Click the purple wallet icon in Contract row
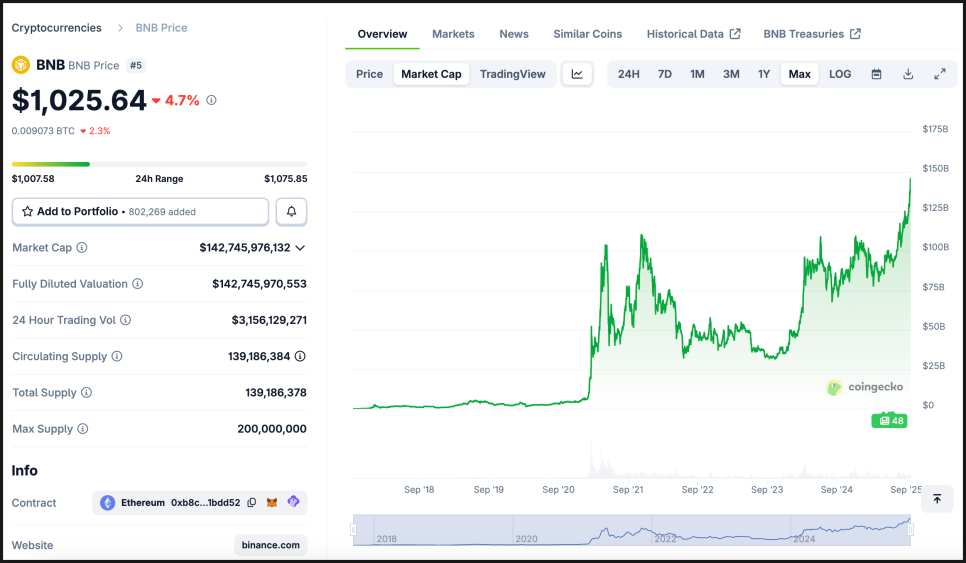The width and height of the screenshot is (966, 563). 293,501
